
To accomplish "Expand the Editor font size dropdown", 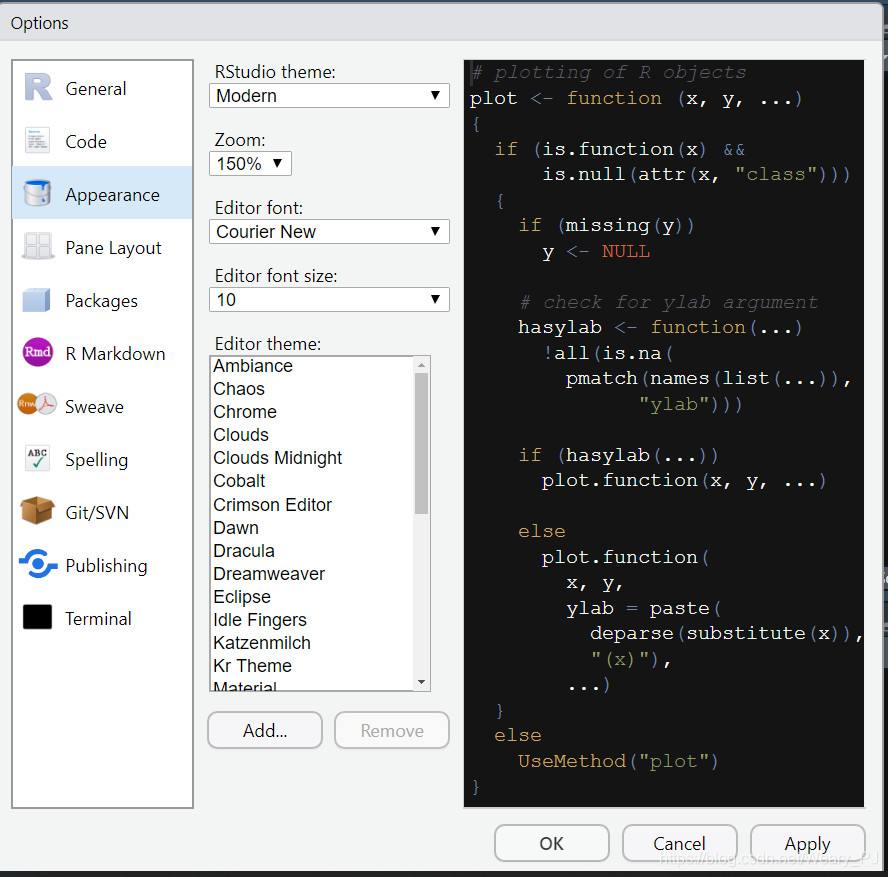I will coord(329,300).
